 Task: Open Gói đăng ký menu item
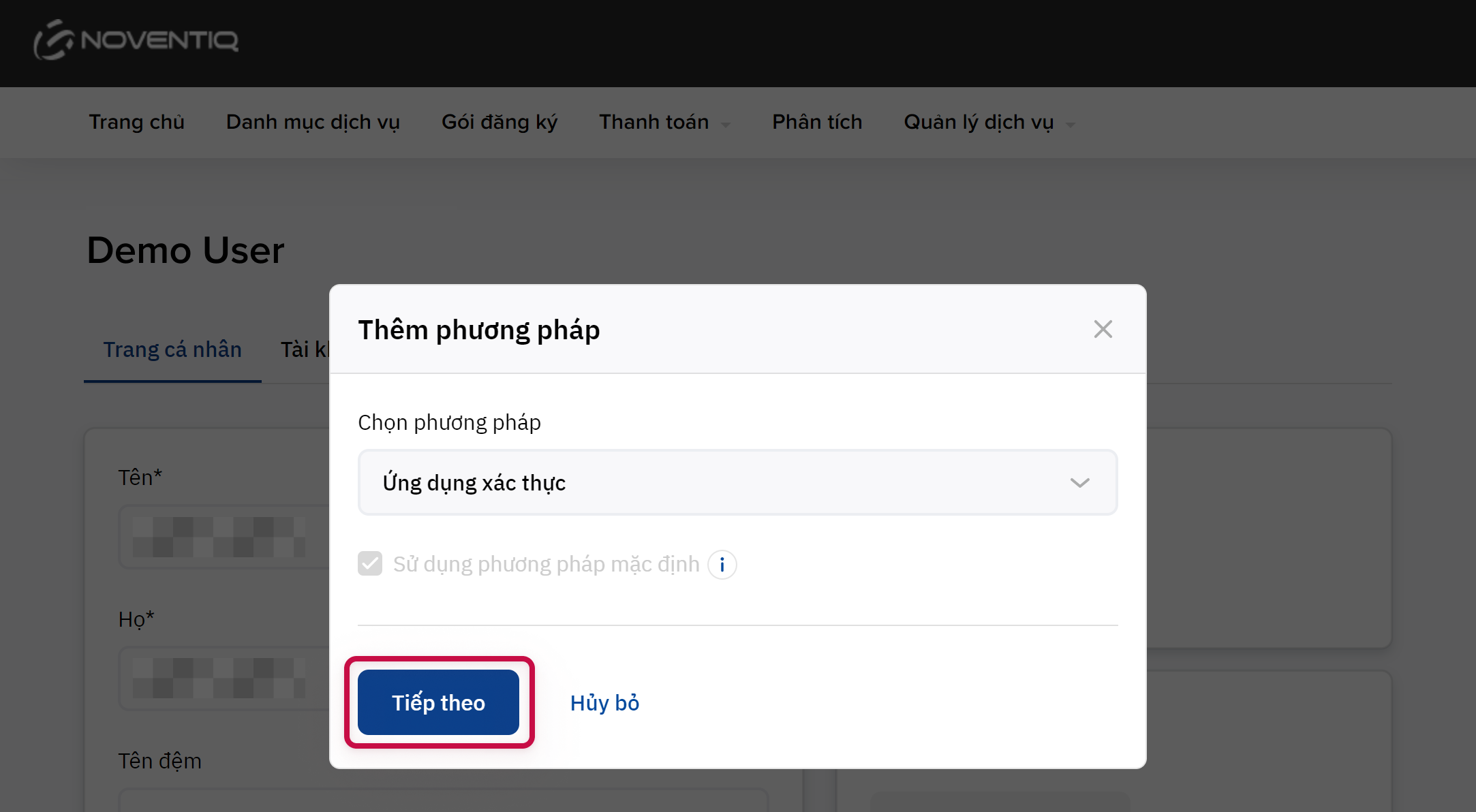point(499,123)
